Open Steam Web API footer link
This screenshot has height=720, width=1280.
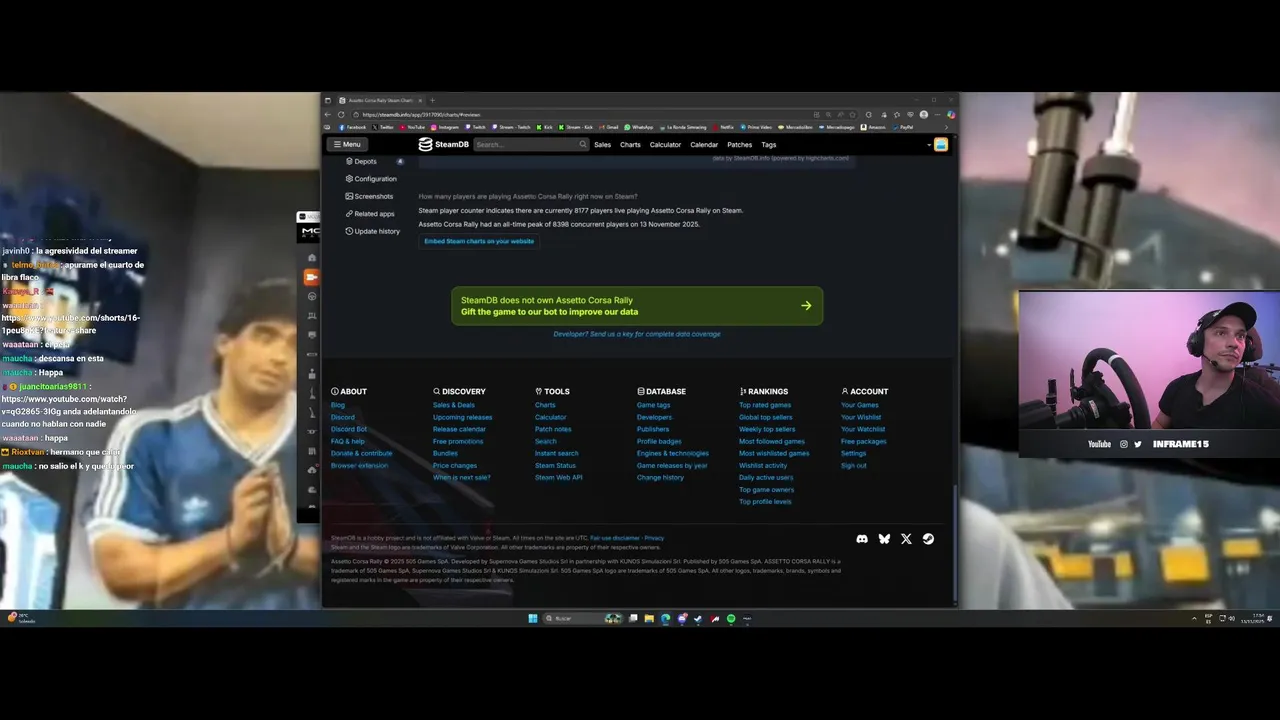pos(558,477)
